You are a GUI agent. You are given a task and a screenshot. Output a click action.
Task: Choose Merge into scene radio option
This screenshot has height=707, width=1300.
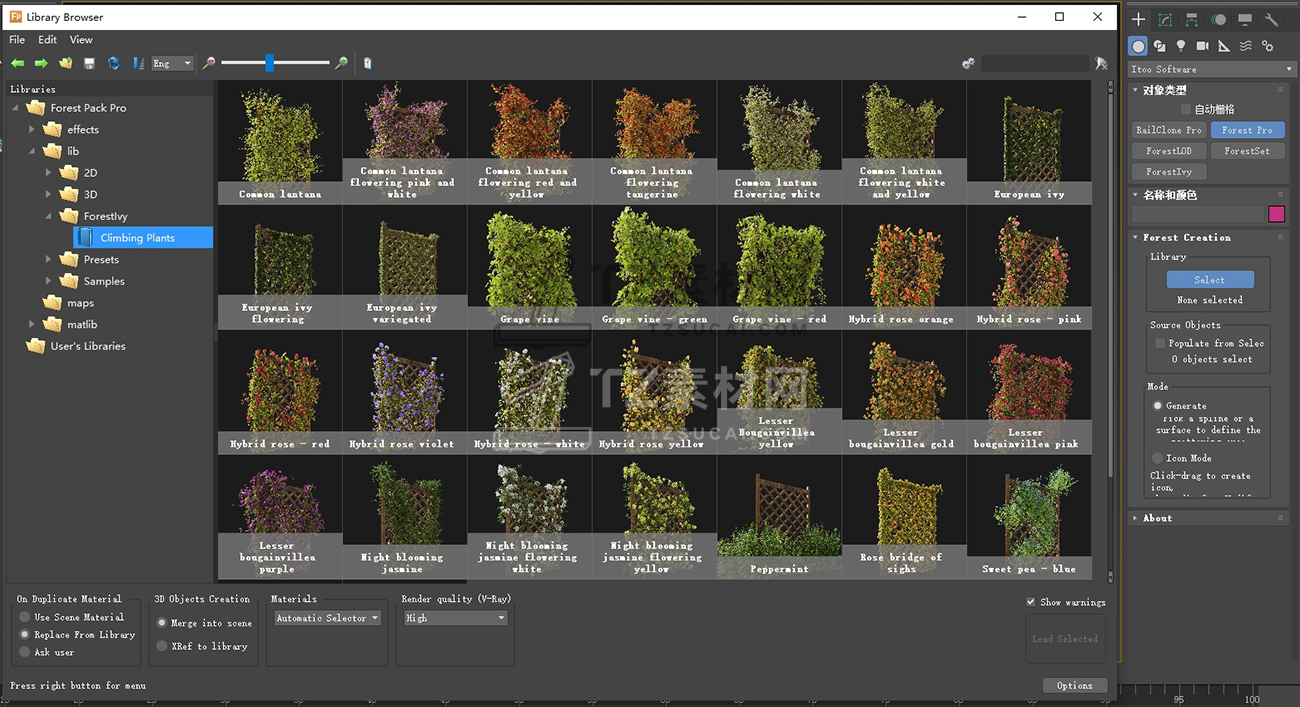162,623
